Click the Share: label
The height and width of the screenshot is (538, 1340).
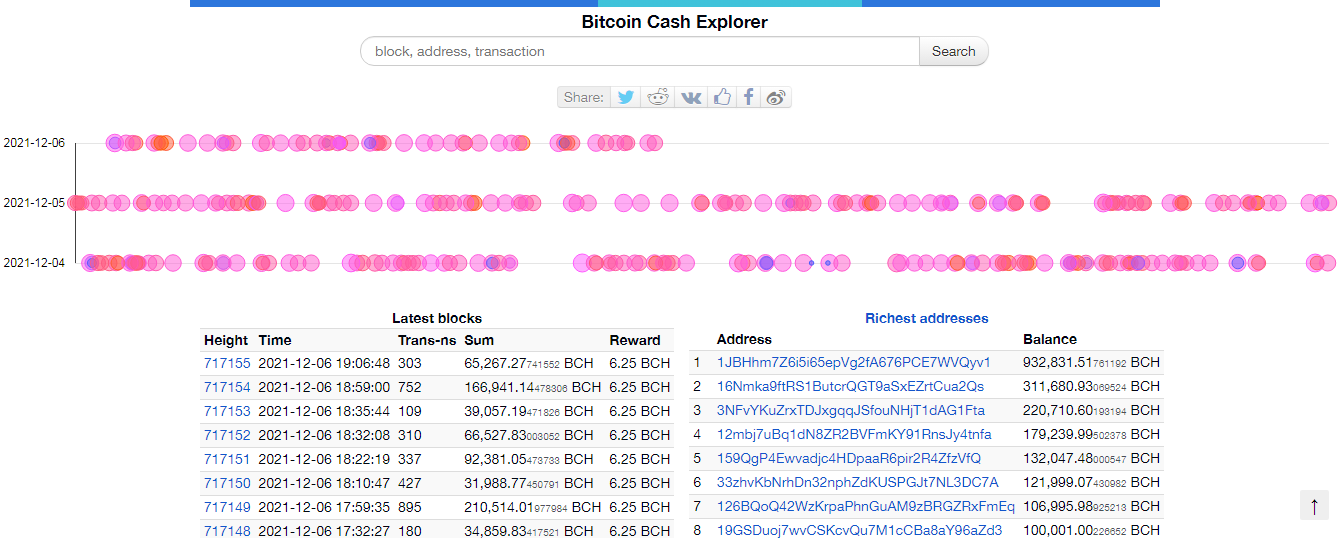pyautogui.click(x=584, y=97)
